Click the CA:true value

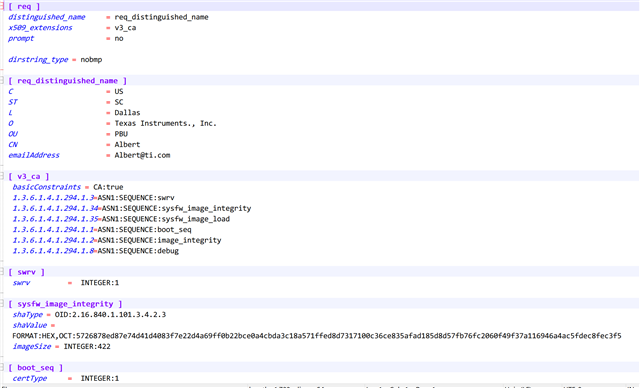point(108,187)
